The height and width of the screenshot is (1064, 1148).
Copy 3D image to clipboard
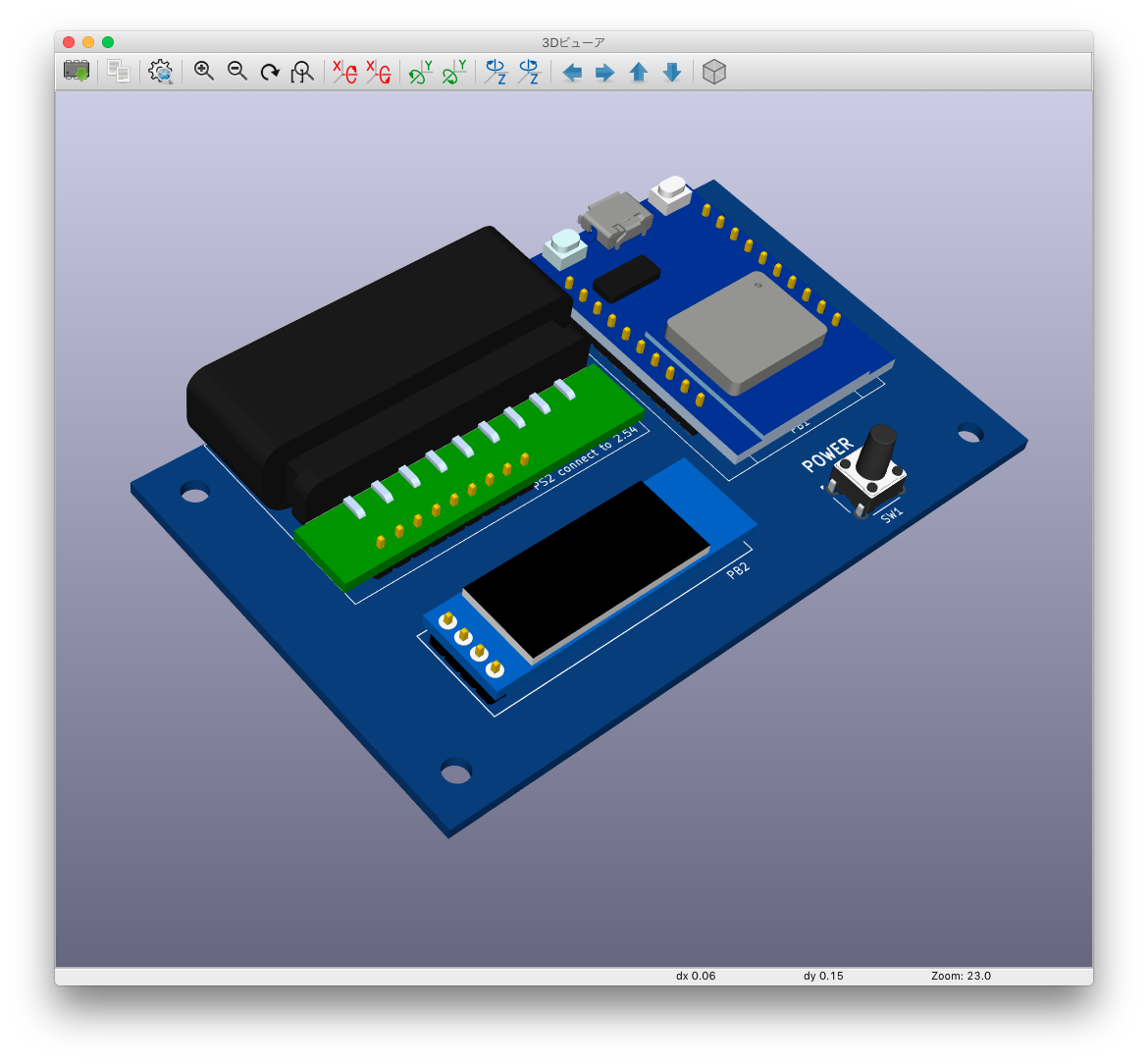119,71
